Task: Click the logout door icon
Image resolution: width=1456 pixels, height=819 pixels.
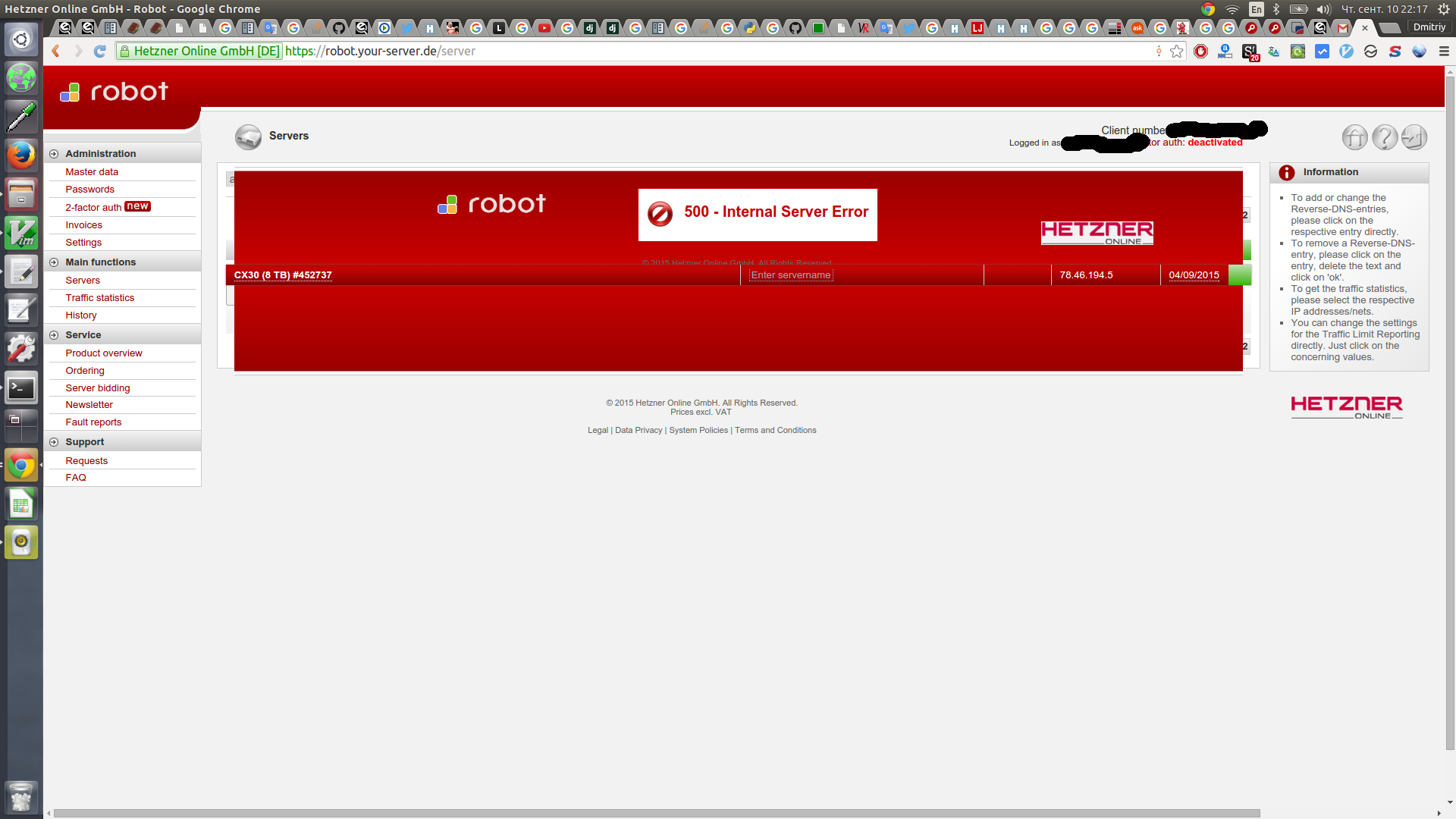Action: (x=1414, y=137)
